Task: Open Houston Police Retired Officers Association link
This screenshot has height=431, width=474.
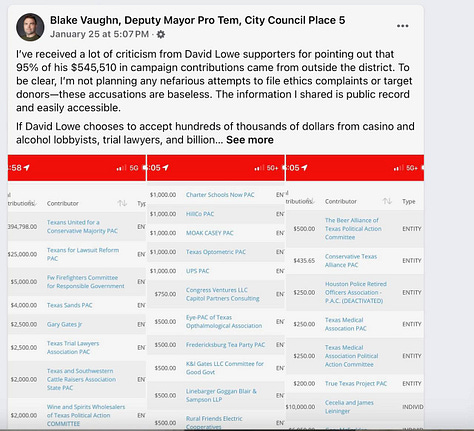Action: click(x=356, y=292)
